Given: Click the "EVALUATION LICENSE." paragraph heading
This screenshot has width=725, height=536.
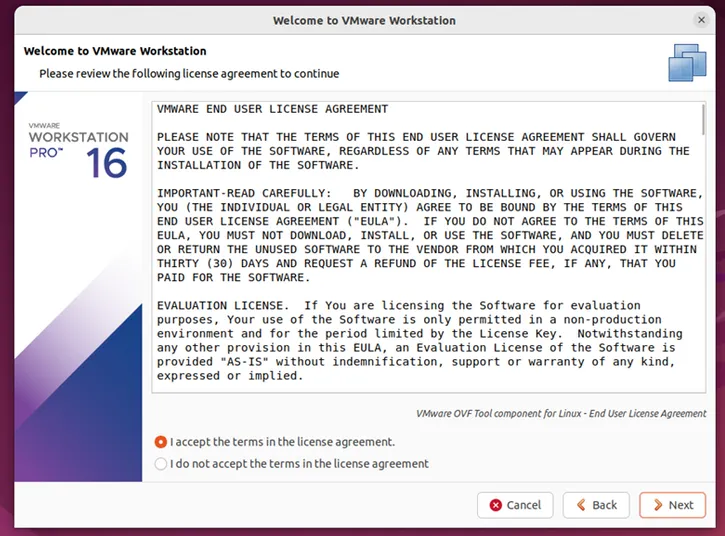Looking at the screenshot, I should pyautogui.click(x=223, y=306).
